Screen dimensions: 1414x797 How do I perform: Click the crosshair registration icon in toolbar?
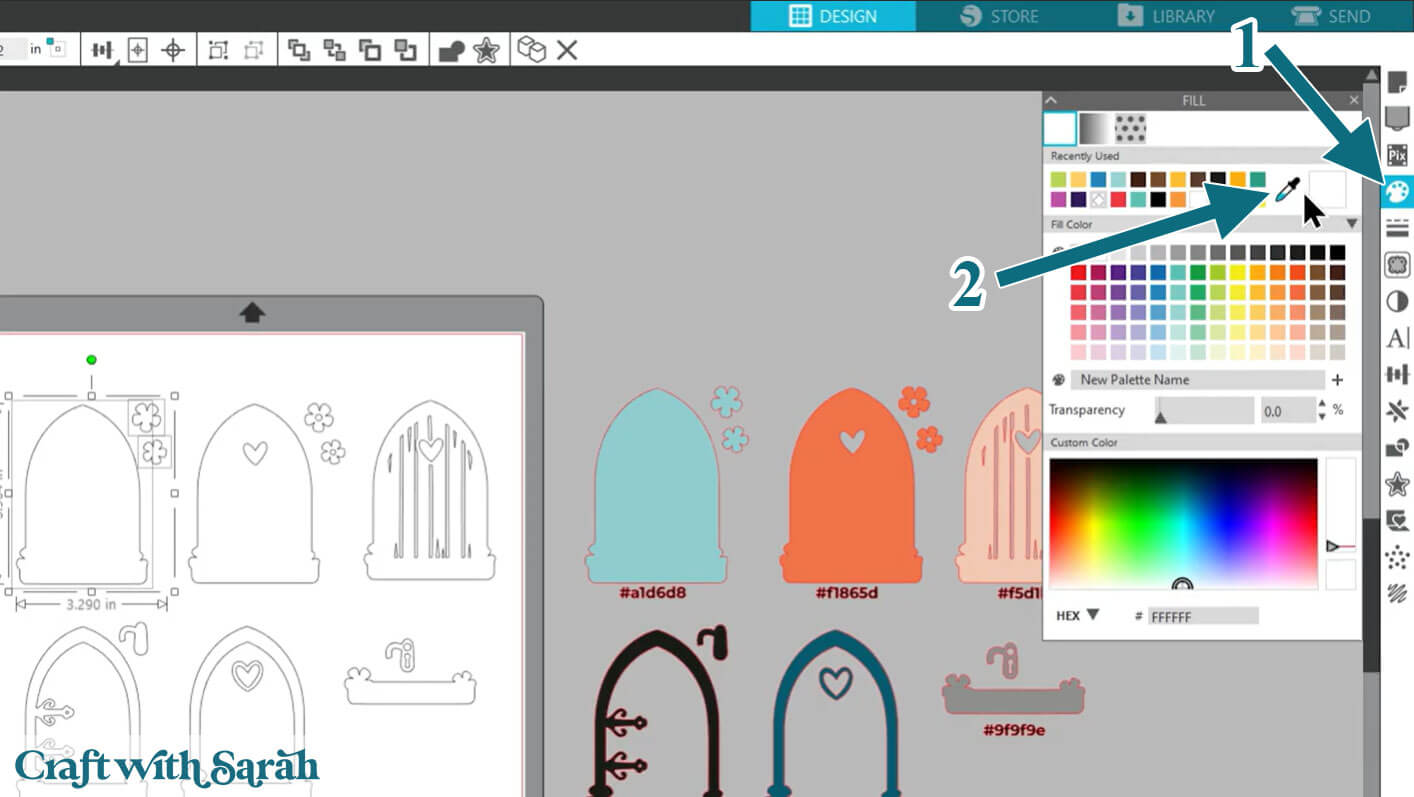click(x=173, y=50)
